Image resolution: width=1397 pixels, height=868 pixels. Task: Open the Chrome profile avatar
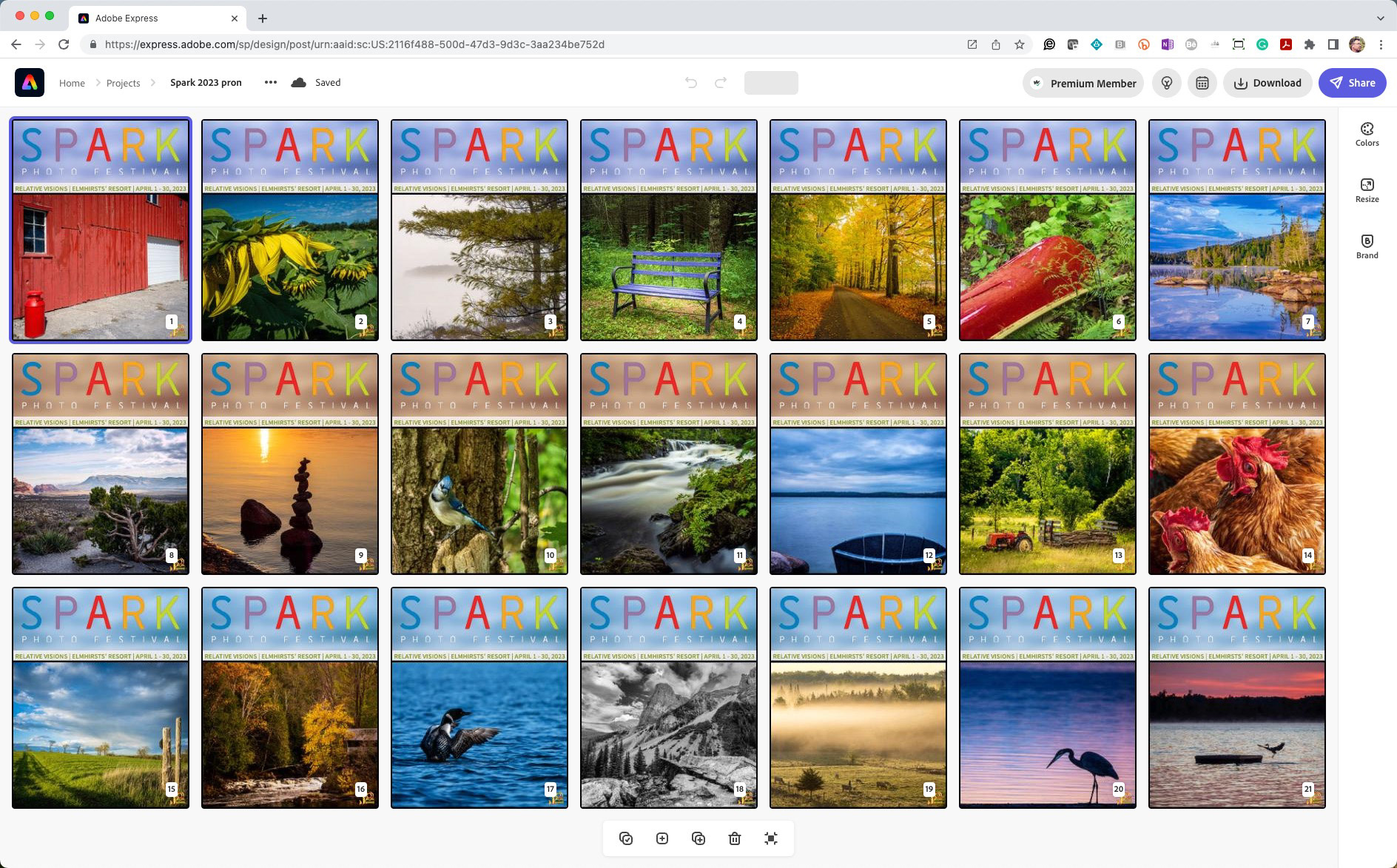[x=1357, y=44]
